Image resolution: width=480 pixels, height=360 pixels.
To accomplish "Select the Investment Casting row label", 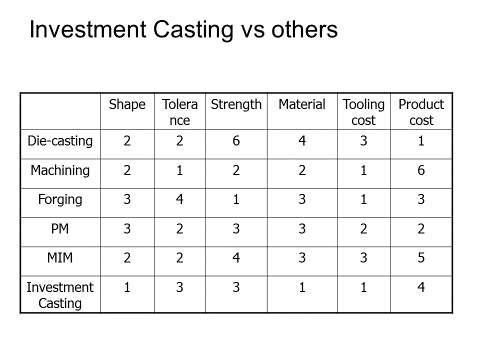I will [60, 295].
